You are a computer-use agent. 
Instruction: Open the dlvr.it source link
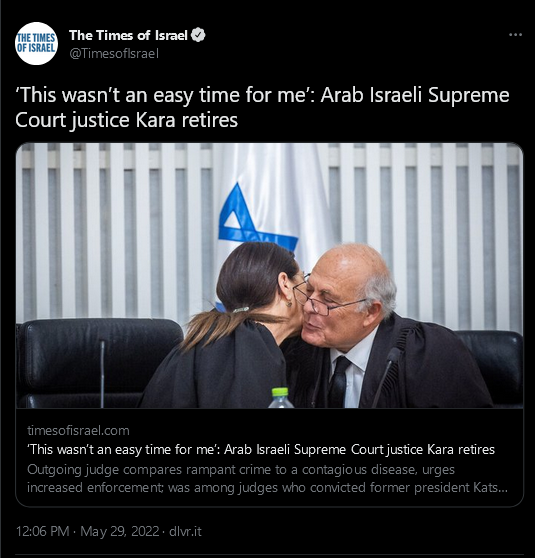[185, 531]
